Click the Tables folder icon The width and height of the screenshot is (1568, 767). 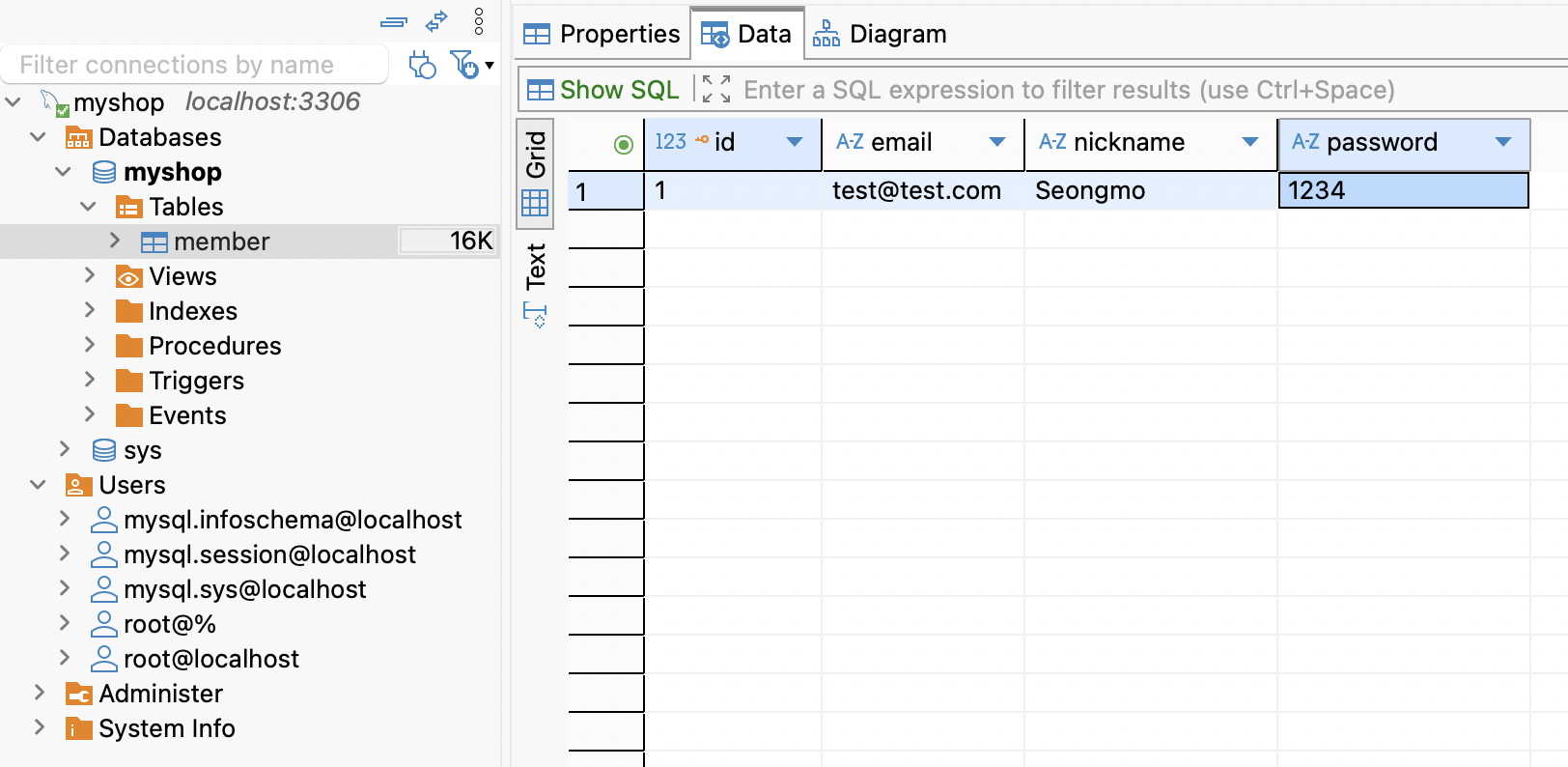click(129, 208)
